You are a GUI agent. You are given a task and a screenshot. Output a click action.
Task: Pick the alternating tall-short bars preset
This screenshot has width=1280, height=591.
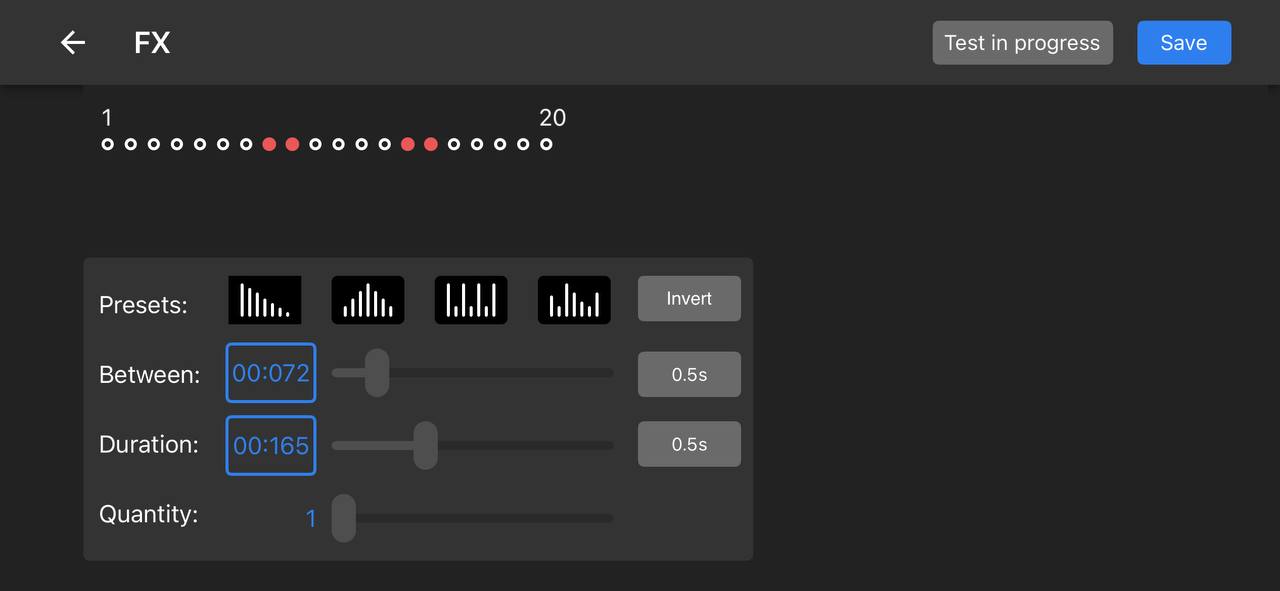471,299
